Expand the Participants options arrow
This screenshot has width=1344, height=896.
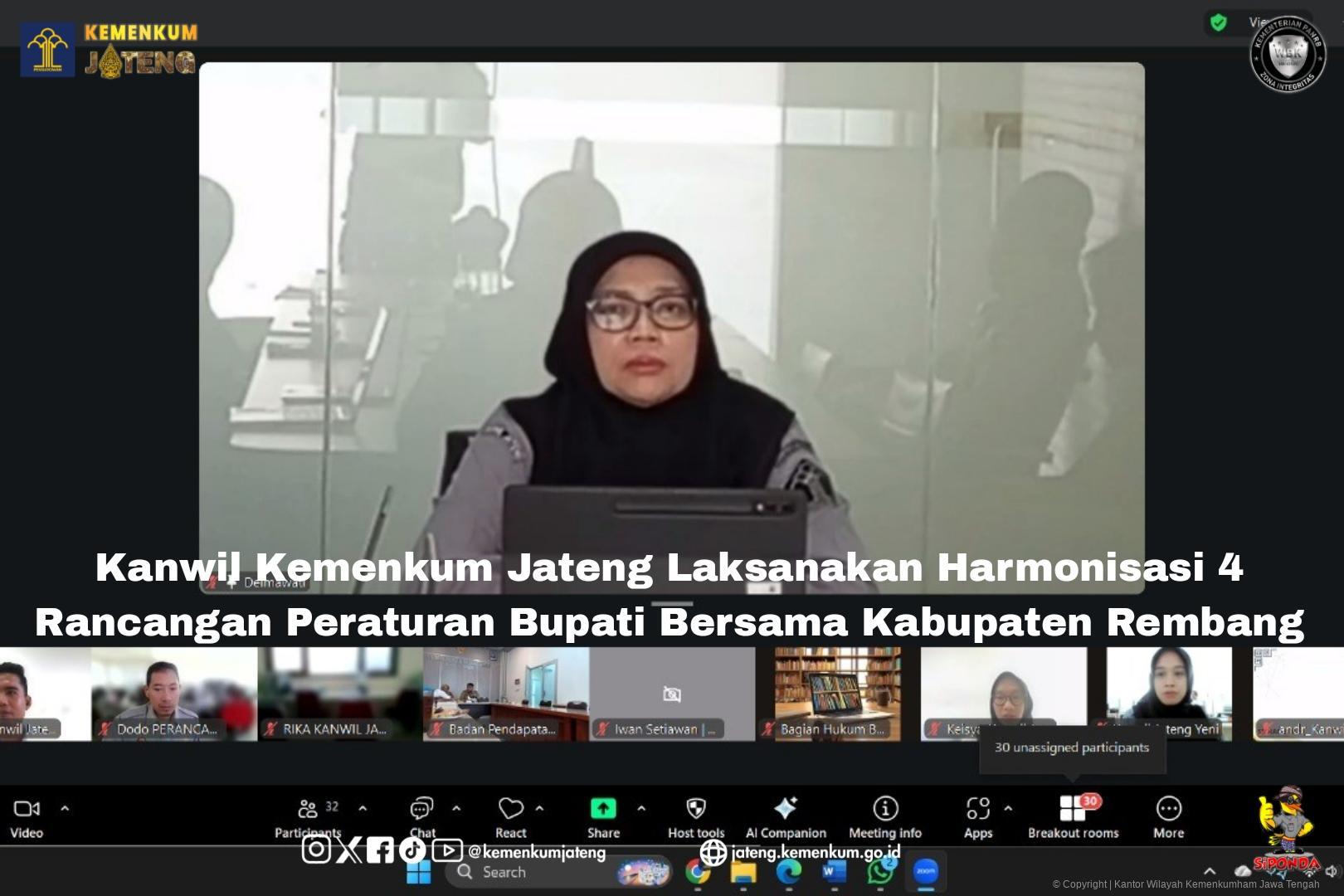(363, 808)
